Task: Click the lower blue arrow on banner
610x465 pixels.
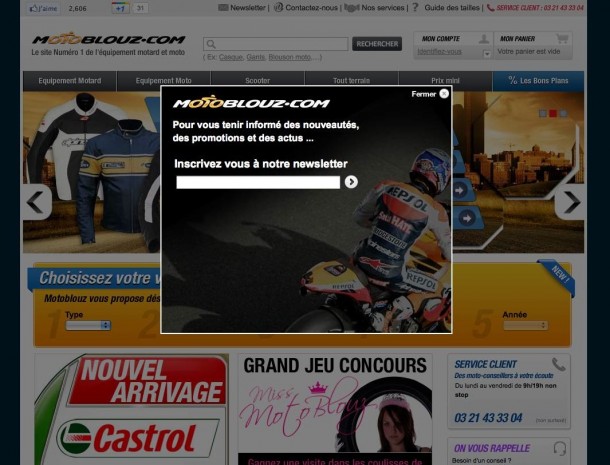Action: [466, 218]
